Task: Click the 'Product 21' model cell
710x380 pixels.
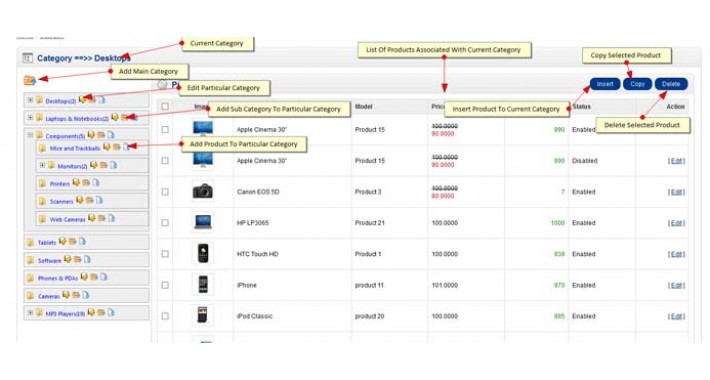Action: pos(370,223)
